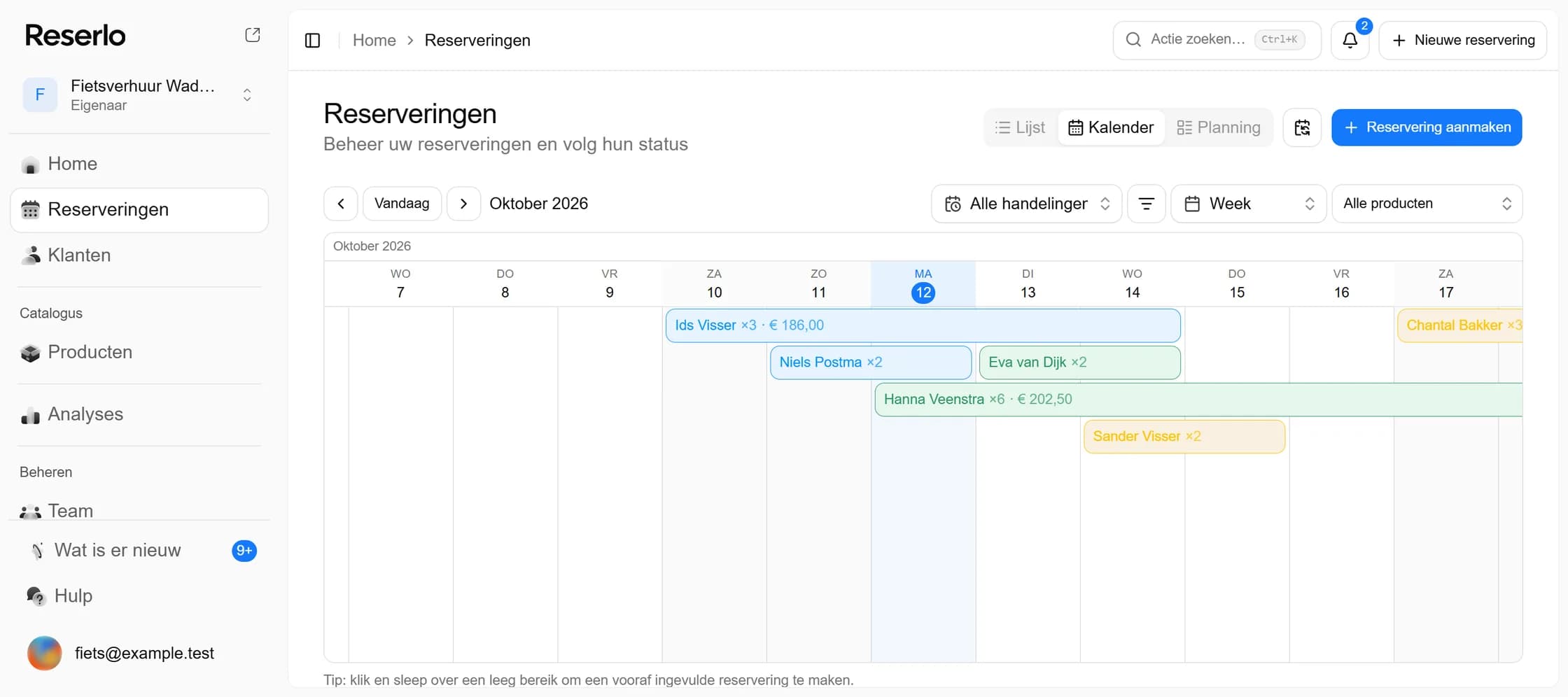Toggle the sidebar panel icon
Screen dimensions: 1568x697
tap(313, 41)
